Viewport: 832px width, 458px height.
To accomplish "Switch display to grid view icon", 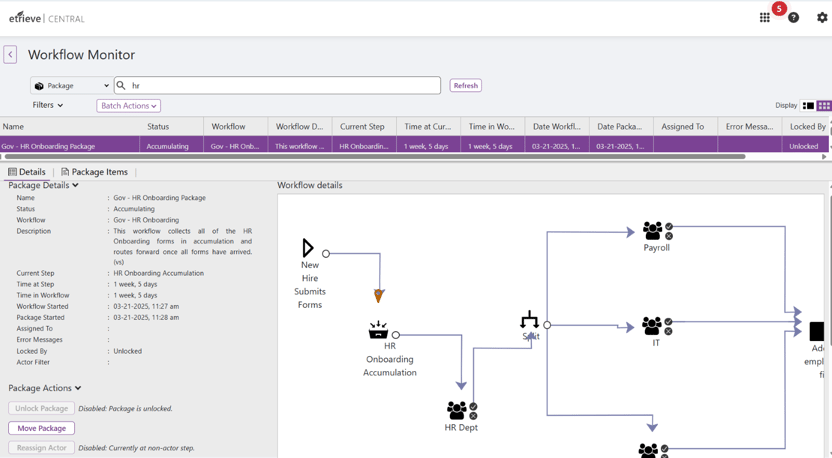I will pyautogui.click(x=824, y=106).
